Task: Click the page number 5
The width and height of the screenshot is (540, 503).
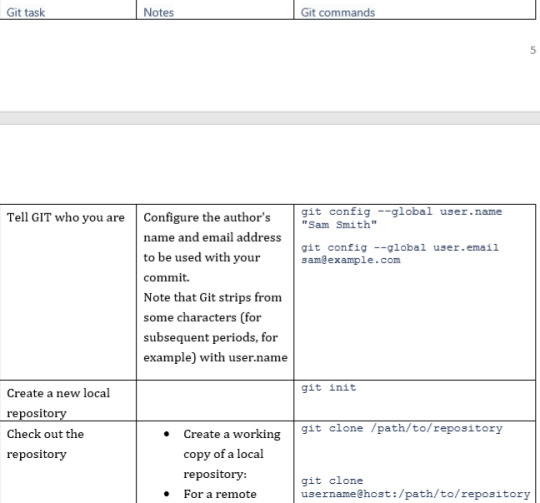Action: pyautogui.click(x=533, y=50)
